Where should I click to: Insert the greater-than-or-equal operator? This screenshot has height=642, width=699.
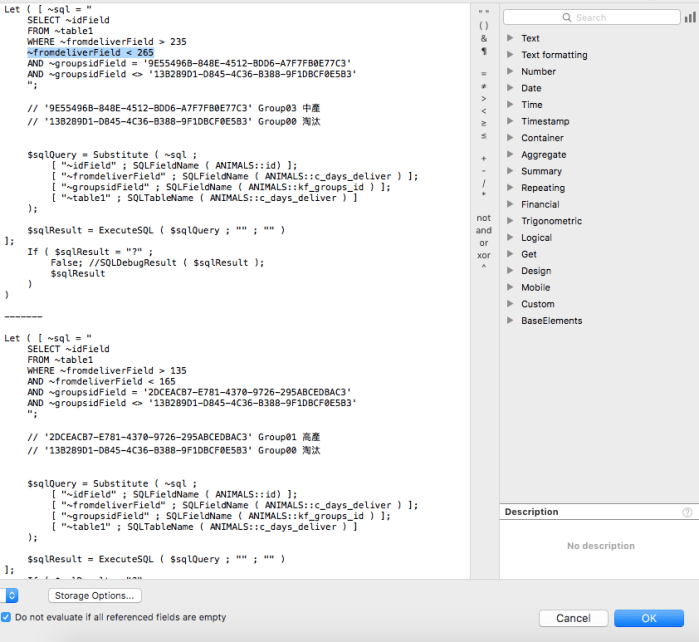484,123
